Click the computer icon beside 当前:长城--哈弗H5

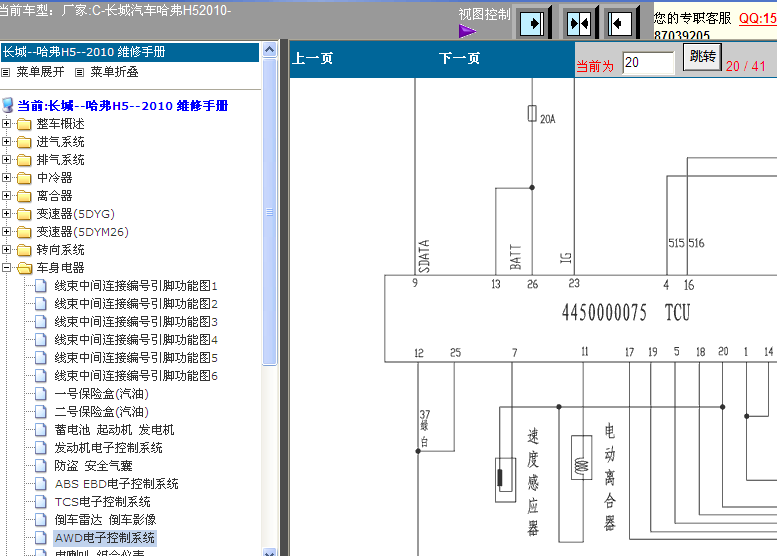click(x=7, y=105)
